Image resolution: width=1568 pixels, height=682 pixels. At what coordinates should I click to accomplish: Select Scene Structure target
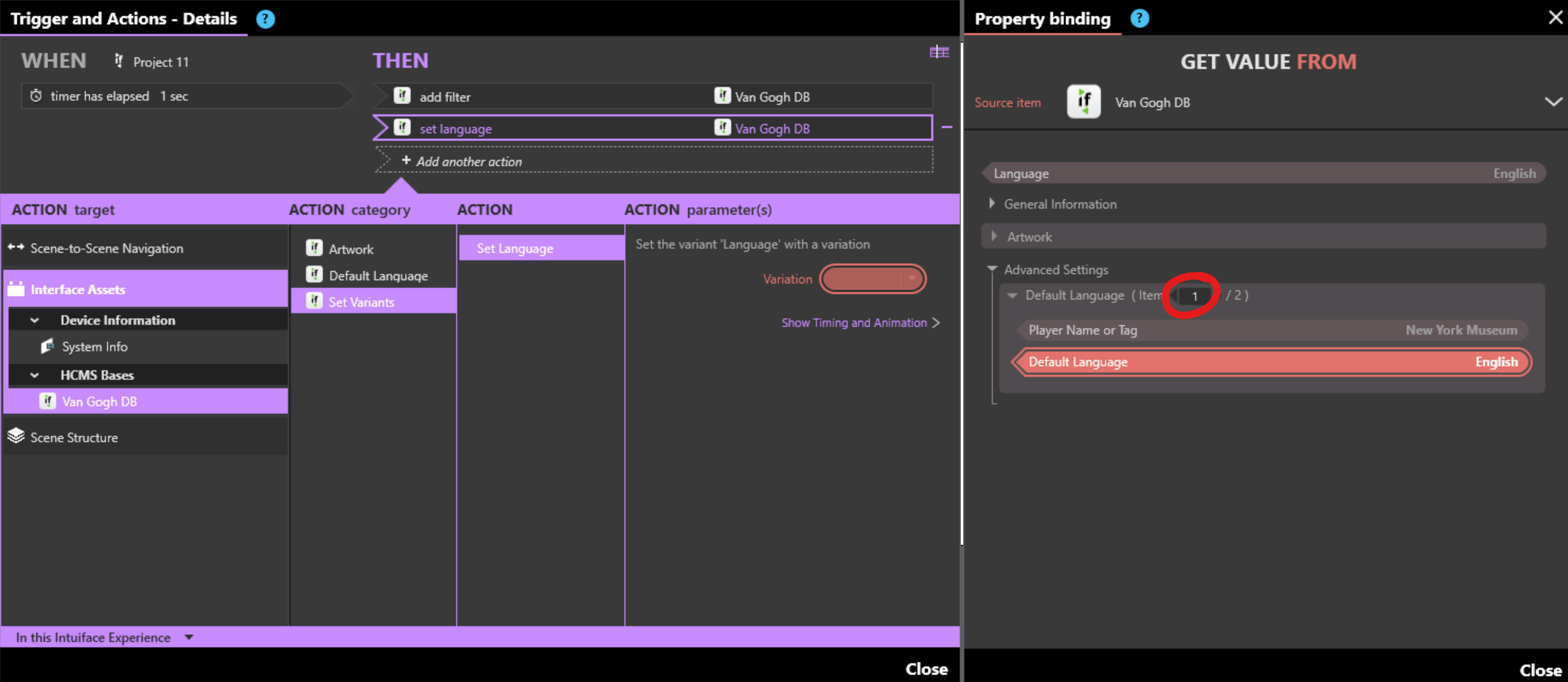point(146,437)
